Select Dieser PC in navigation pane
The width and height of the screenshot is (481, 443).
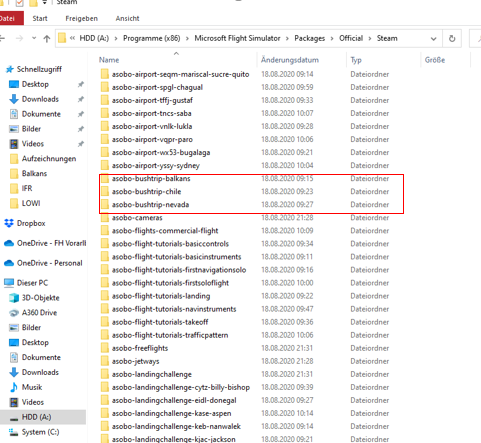click(32, 283)
